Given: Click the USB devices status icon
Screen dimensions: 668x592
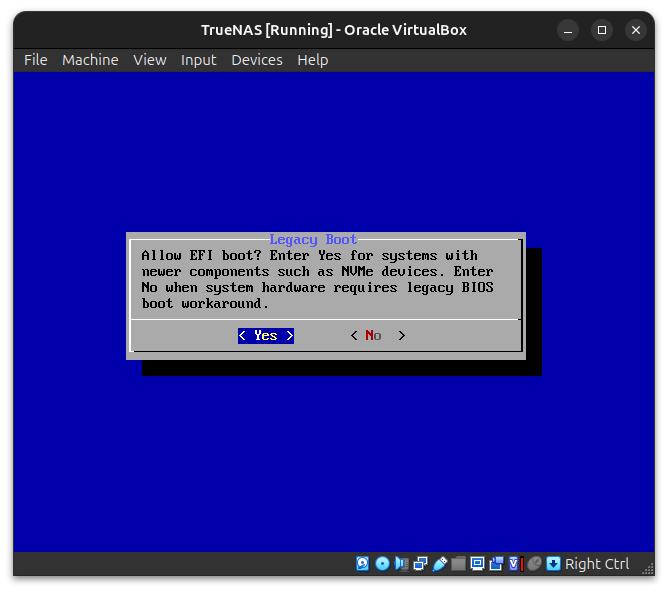Looking at the screenshot, I should coord(439,564).
